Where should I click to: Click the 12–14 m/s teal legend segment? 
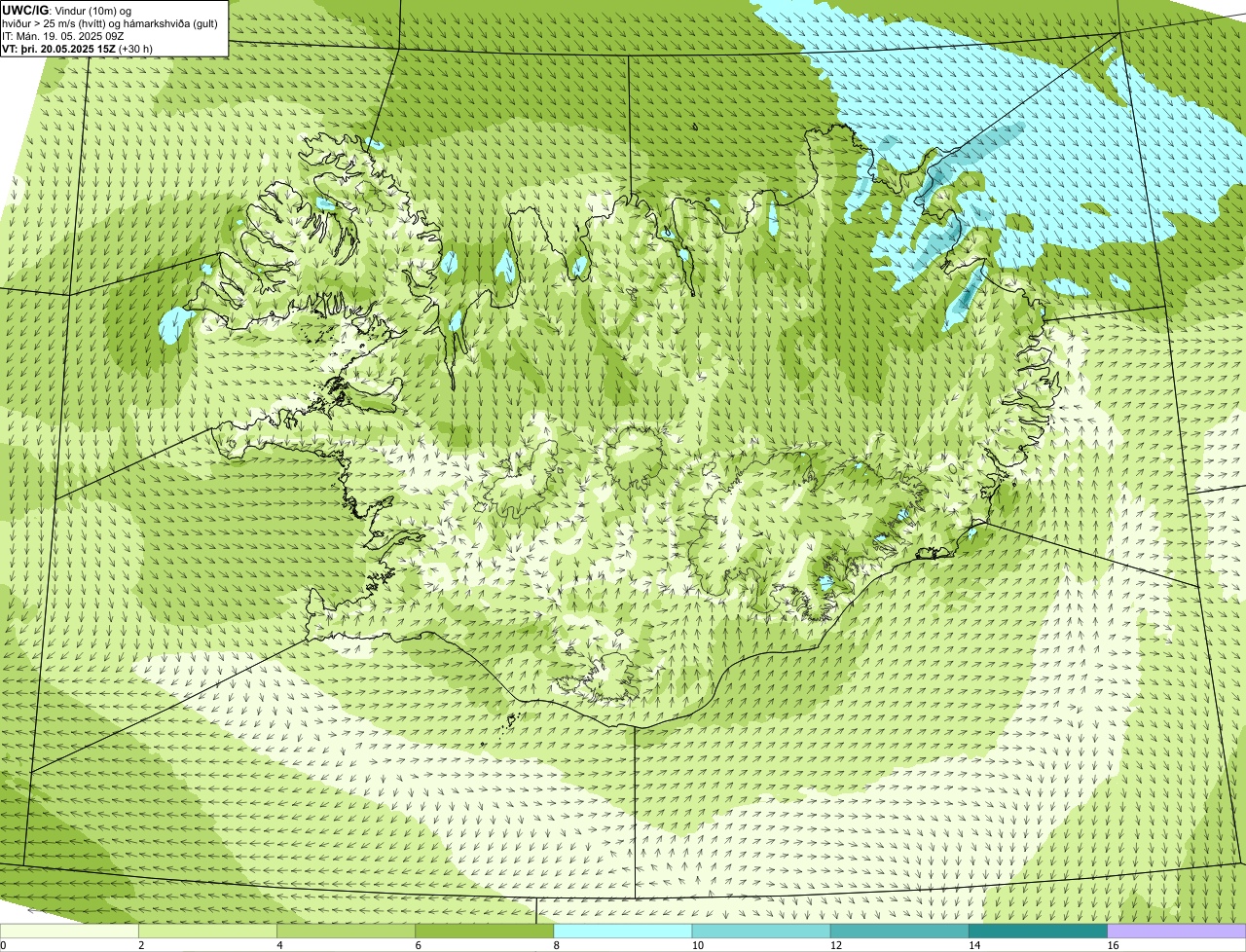(x=900, y=931)
